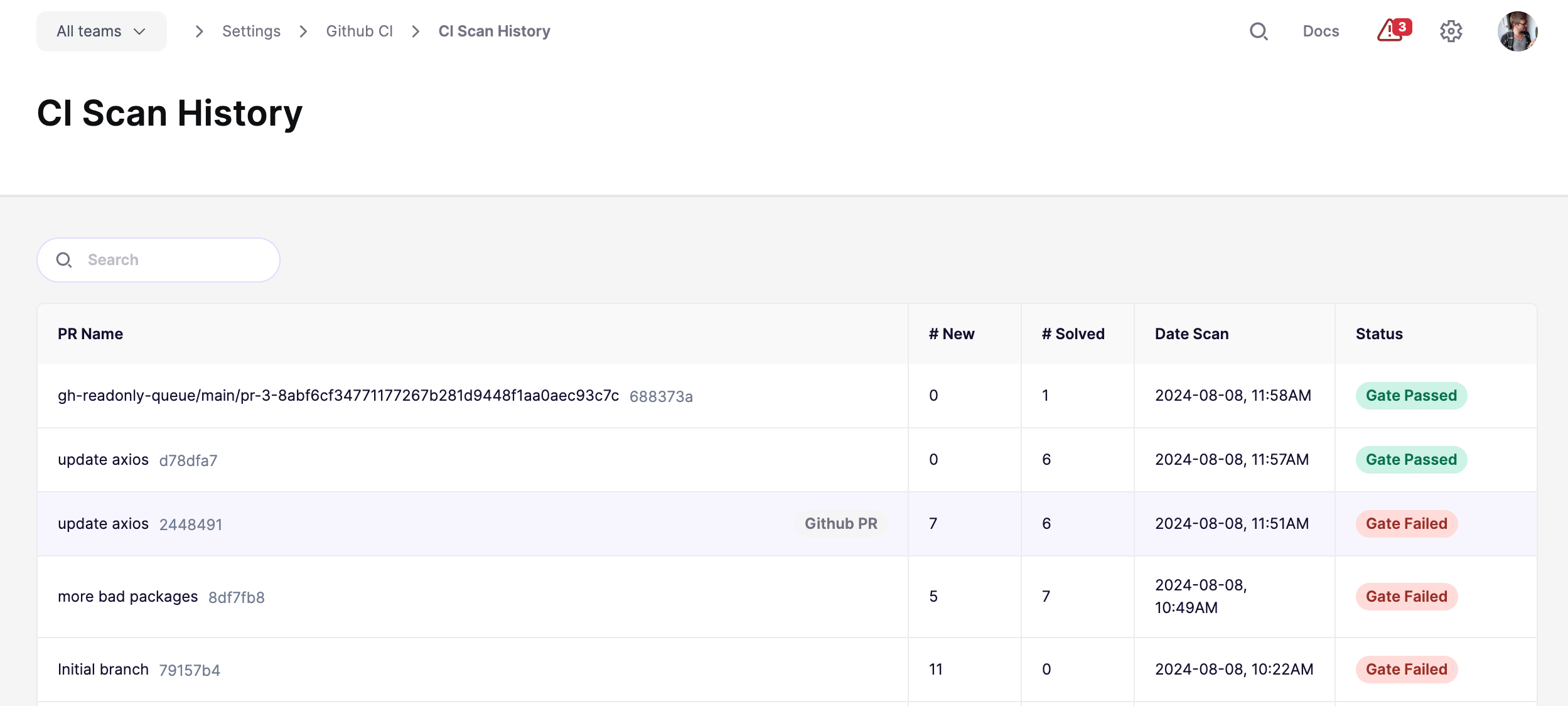Open the more bad packages scan
Viewport: 1568px width, 706px height.
click(787, 597)
